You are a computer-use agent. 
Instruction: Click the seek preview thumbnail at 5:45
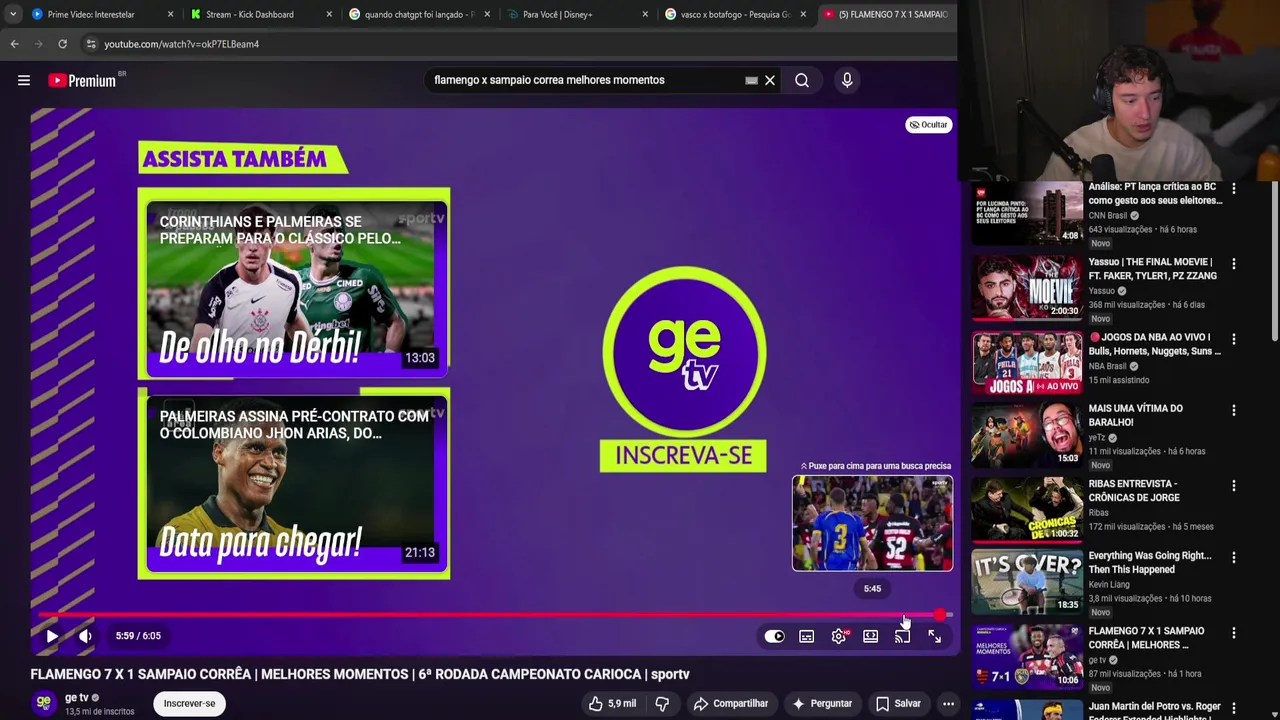pos(872,523)
